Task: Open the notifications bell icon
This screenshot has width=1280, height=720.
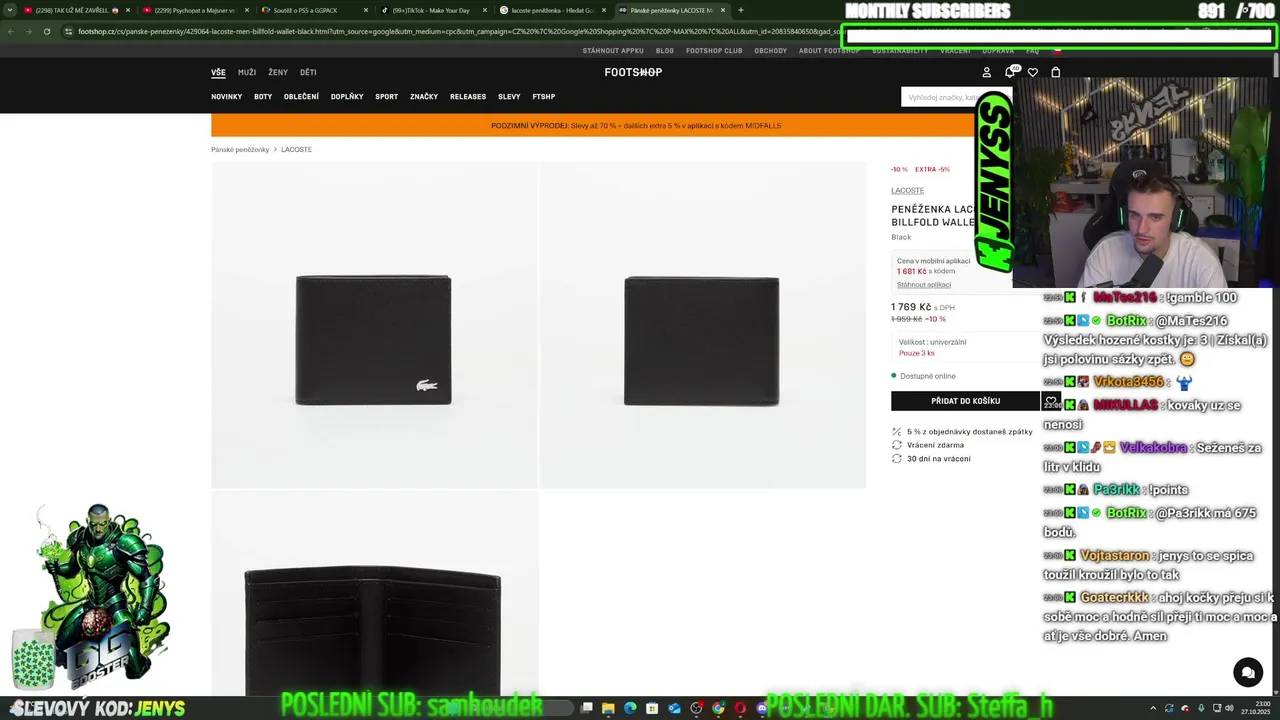Action: pyautogui.click(x=1010, y=72)
